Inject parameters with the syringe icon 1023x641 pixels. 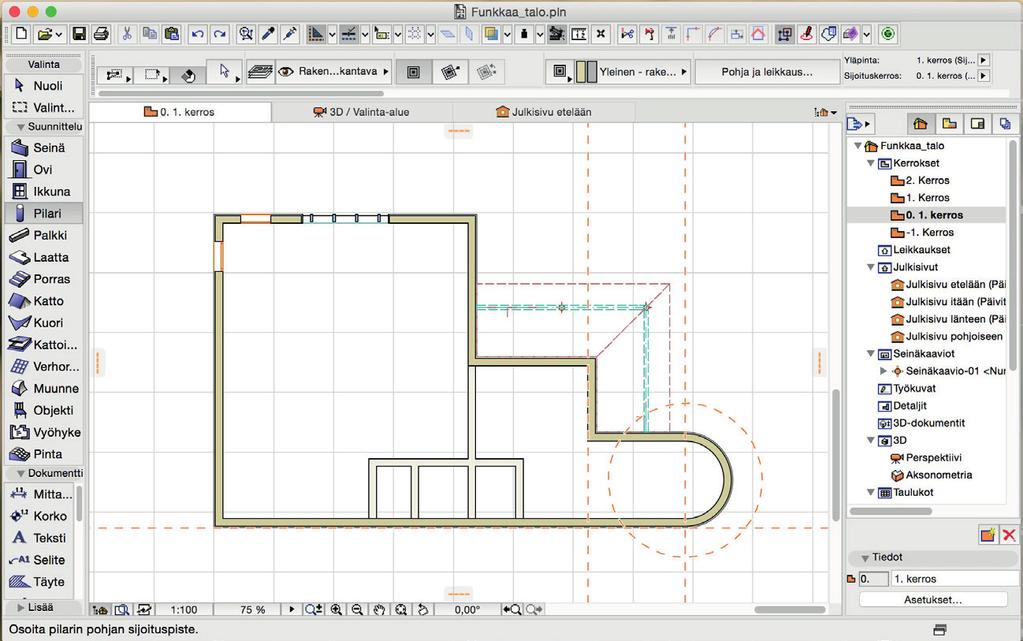pyautogui.click(x=290, y=34)
